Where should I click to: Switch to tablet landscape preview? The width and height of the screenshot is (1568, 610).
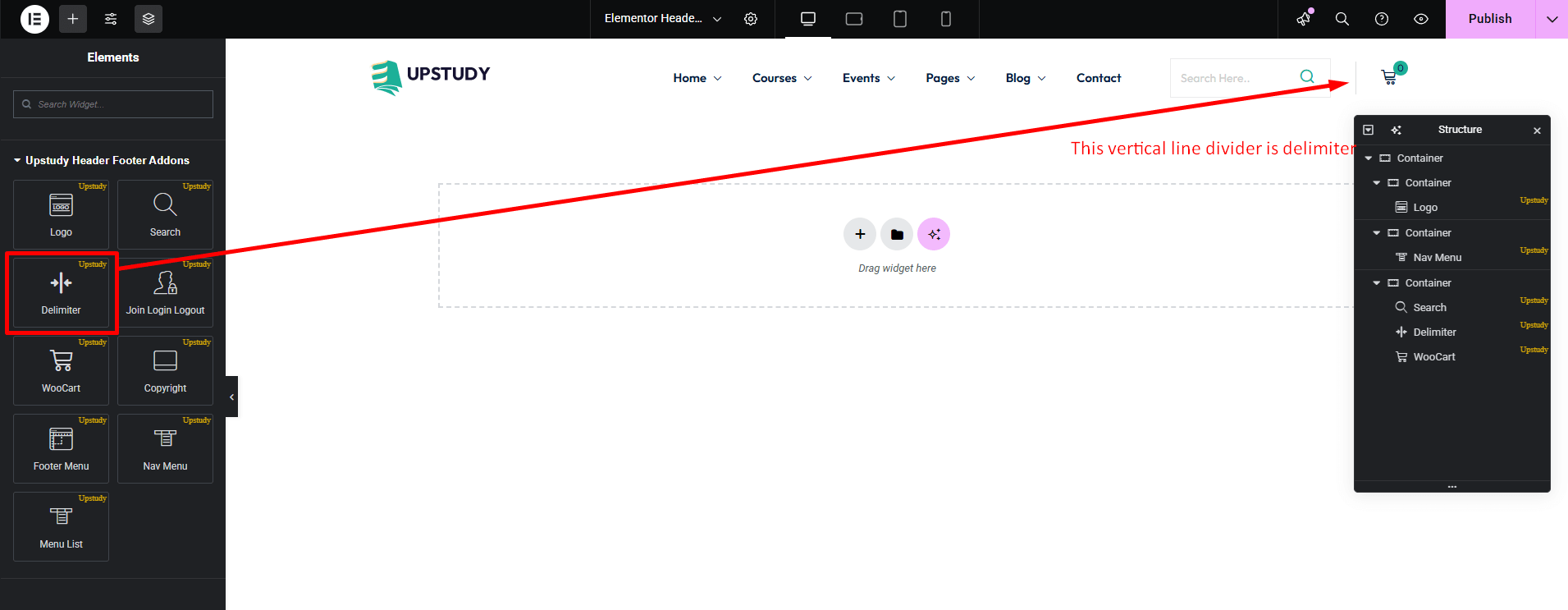coord(854,19)
